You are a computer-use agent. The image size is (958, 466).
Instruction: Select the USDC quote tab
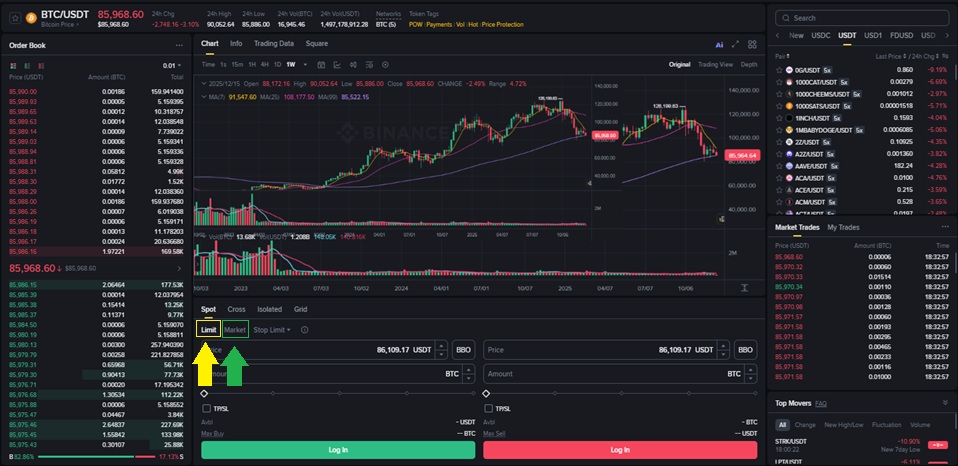click(x=821, y=35)
